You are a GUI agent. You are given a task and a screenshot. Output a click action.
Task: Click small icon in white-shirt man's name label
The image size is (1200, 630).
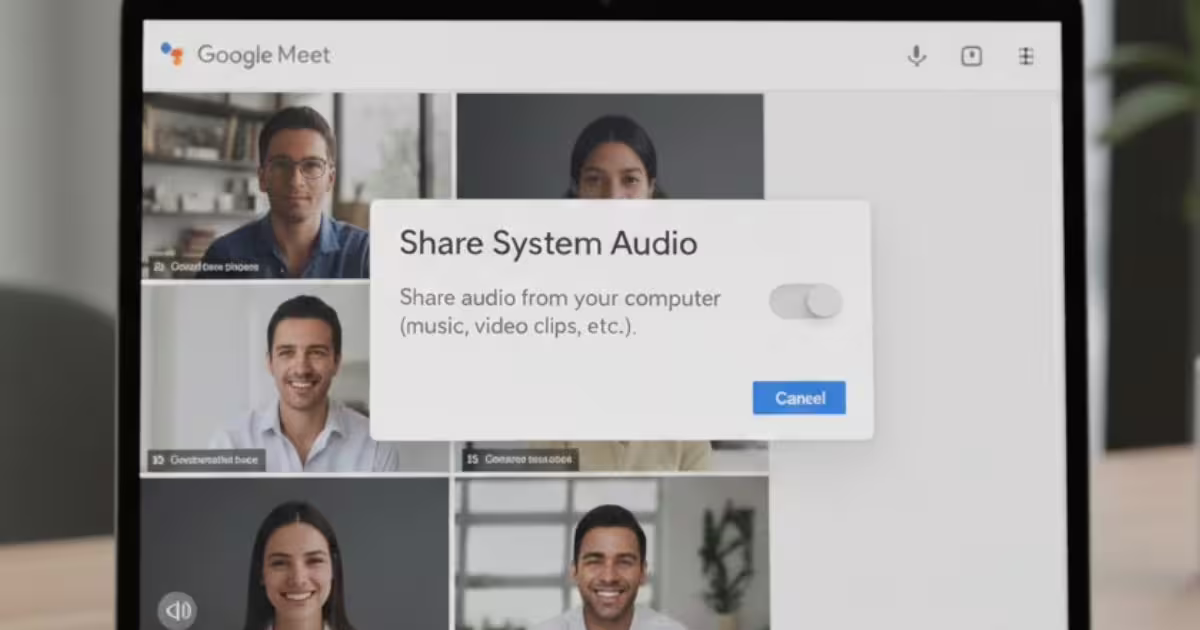tap(159, 460)
